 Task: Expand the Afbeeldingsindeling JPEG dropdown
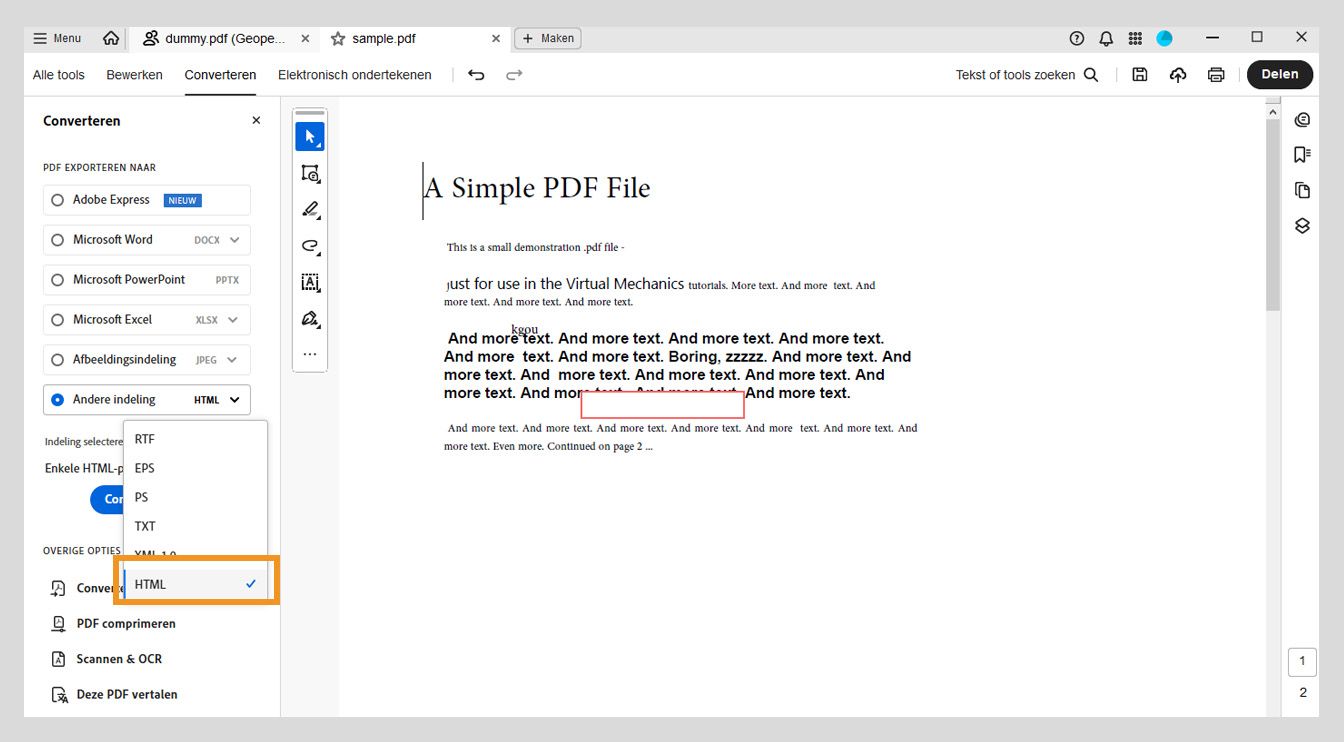[x=234, y=360]
